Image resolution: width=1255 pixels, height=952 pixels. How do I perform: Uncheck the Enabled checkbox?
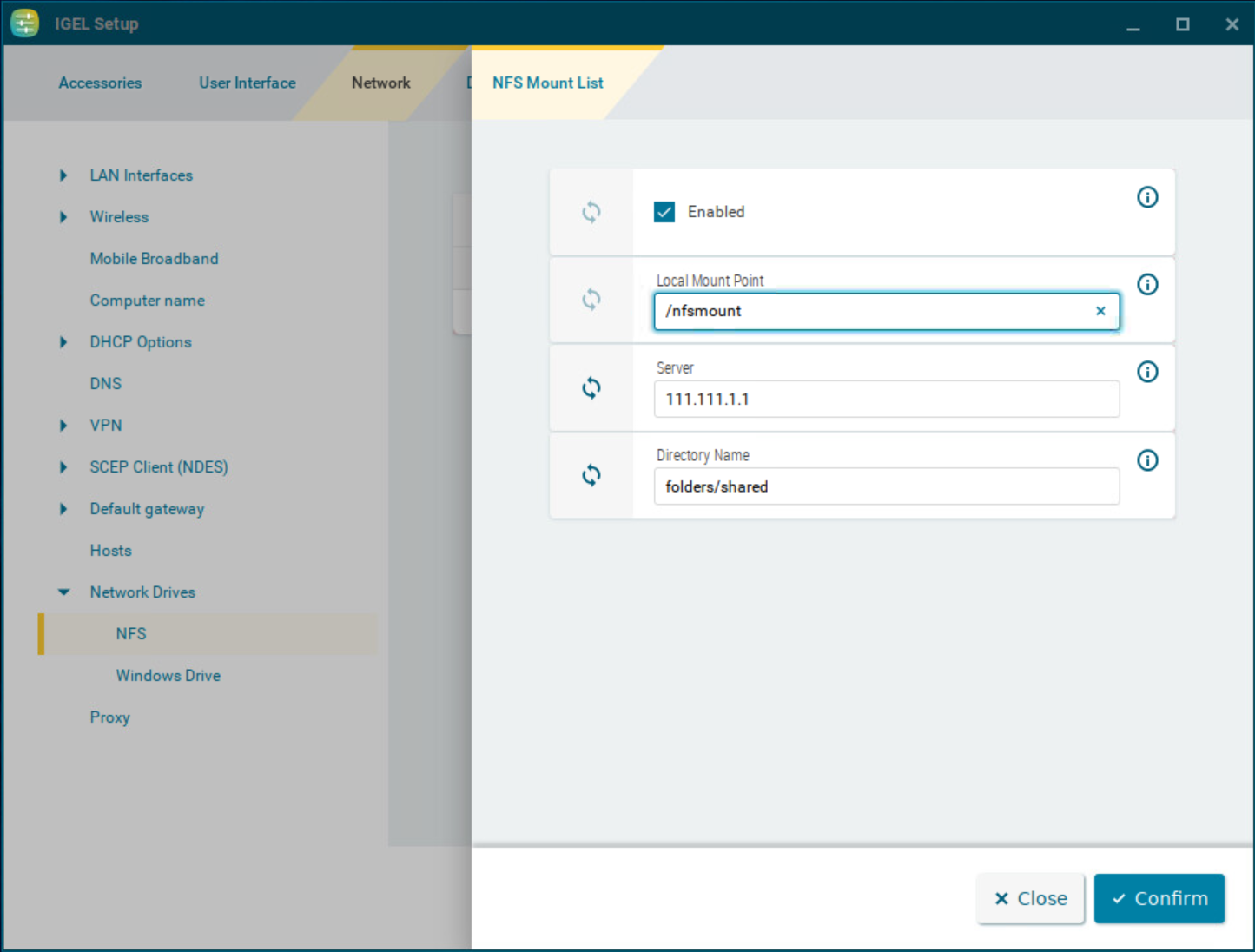coord(664,212)
